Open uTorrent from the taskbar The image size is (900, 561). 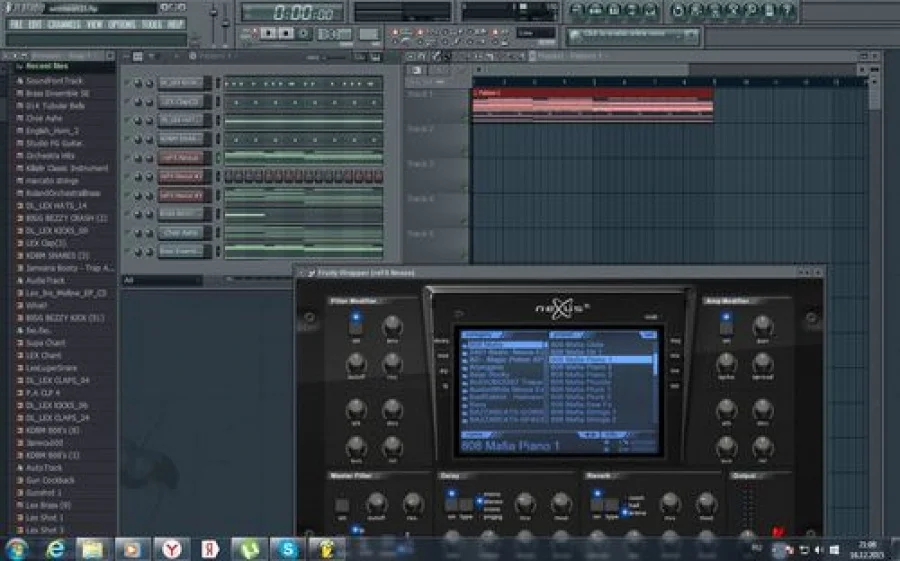245,548
